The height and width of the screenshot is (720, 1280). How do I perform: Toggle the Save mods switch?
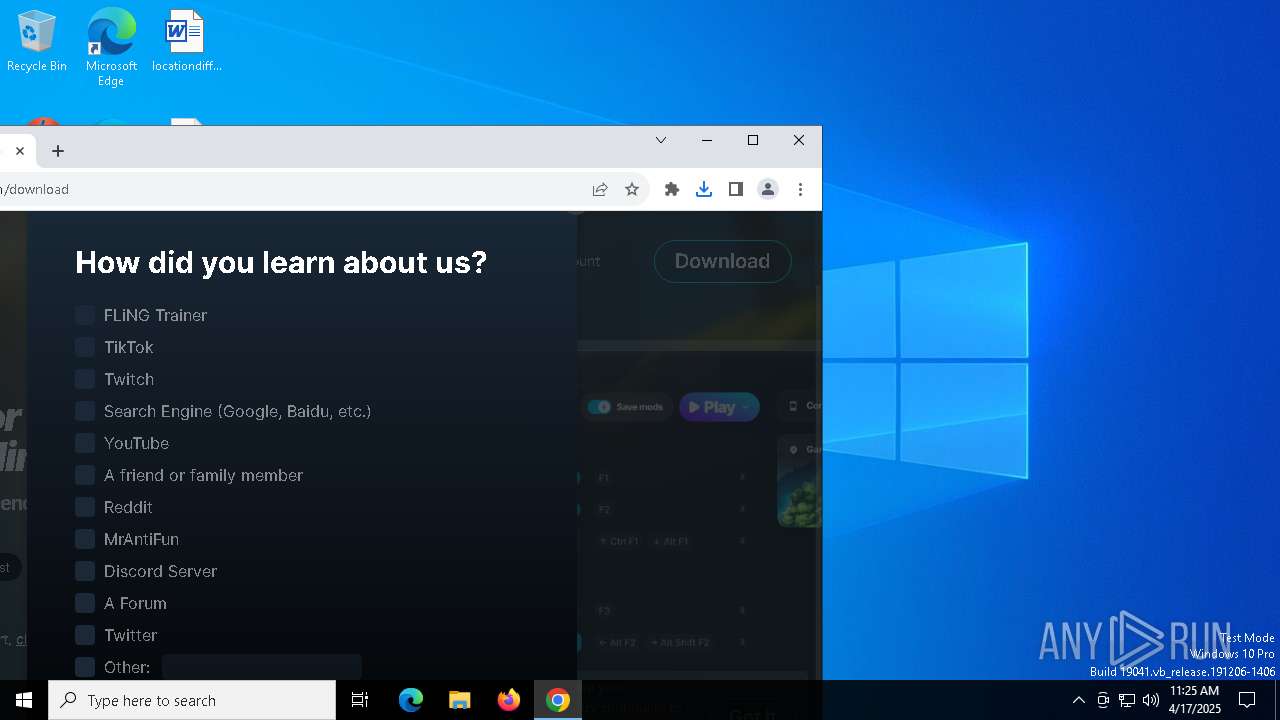(599, 407)
